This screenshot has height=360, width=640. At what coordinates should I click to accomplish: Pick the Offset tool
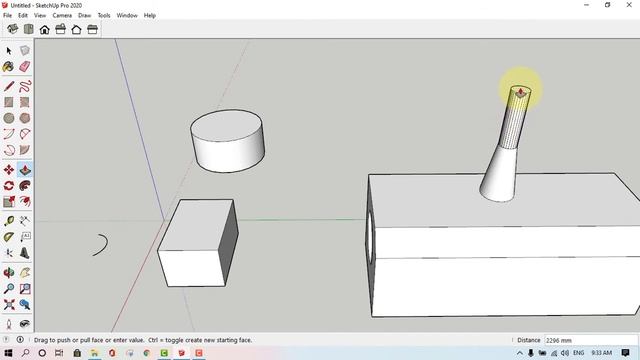click(x=25, y=202)
